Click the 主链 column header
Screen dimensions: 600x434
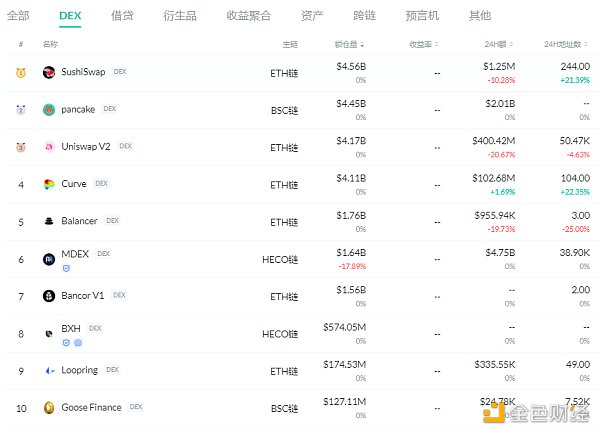coord(290,45)
